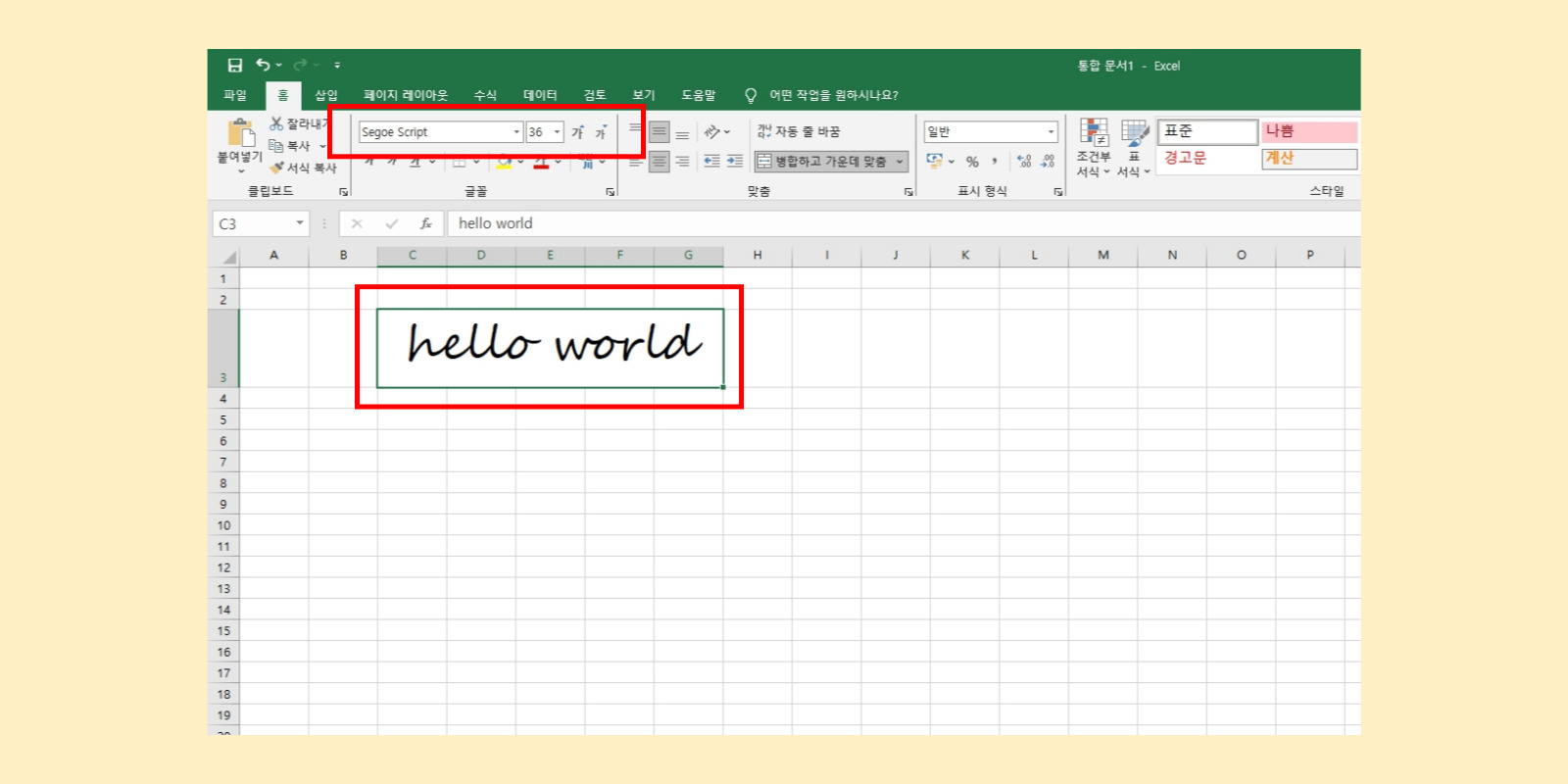Open the Name Box dropdown arrow
Viewport: 1568px width, 784px height.
300,223
